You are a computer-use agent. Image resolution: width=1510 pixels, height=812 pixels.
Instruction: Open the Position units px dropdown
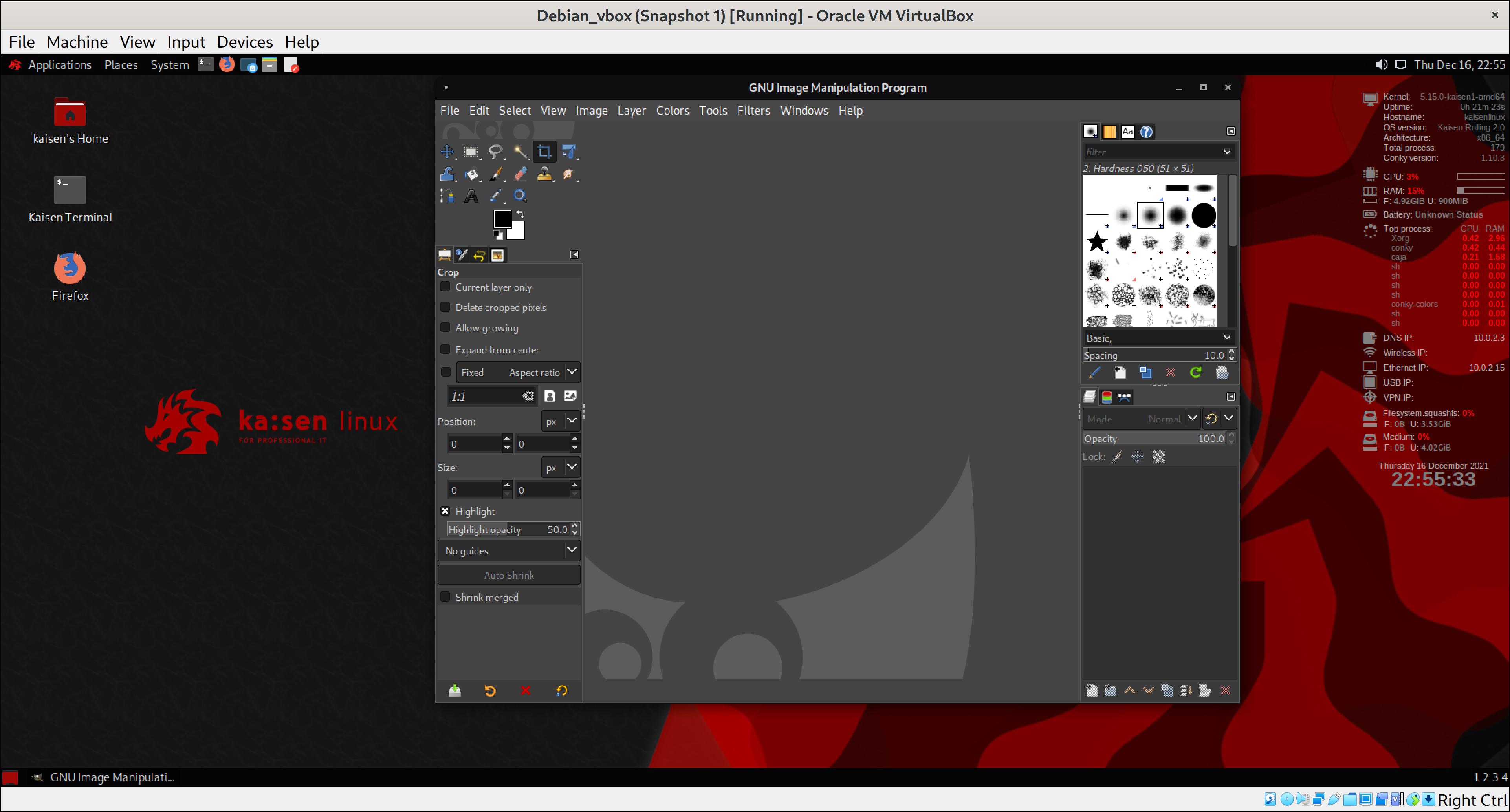pos(561,421)
